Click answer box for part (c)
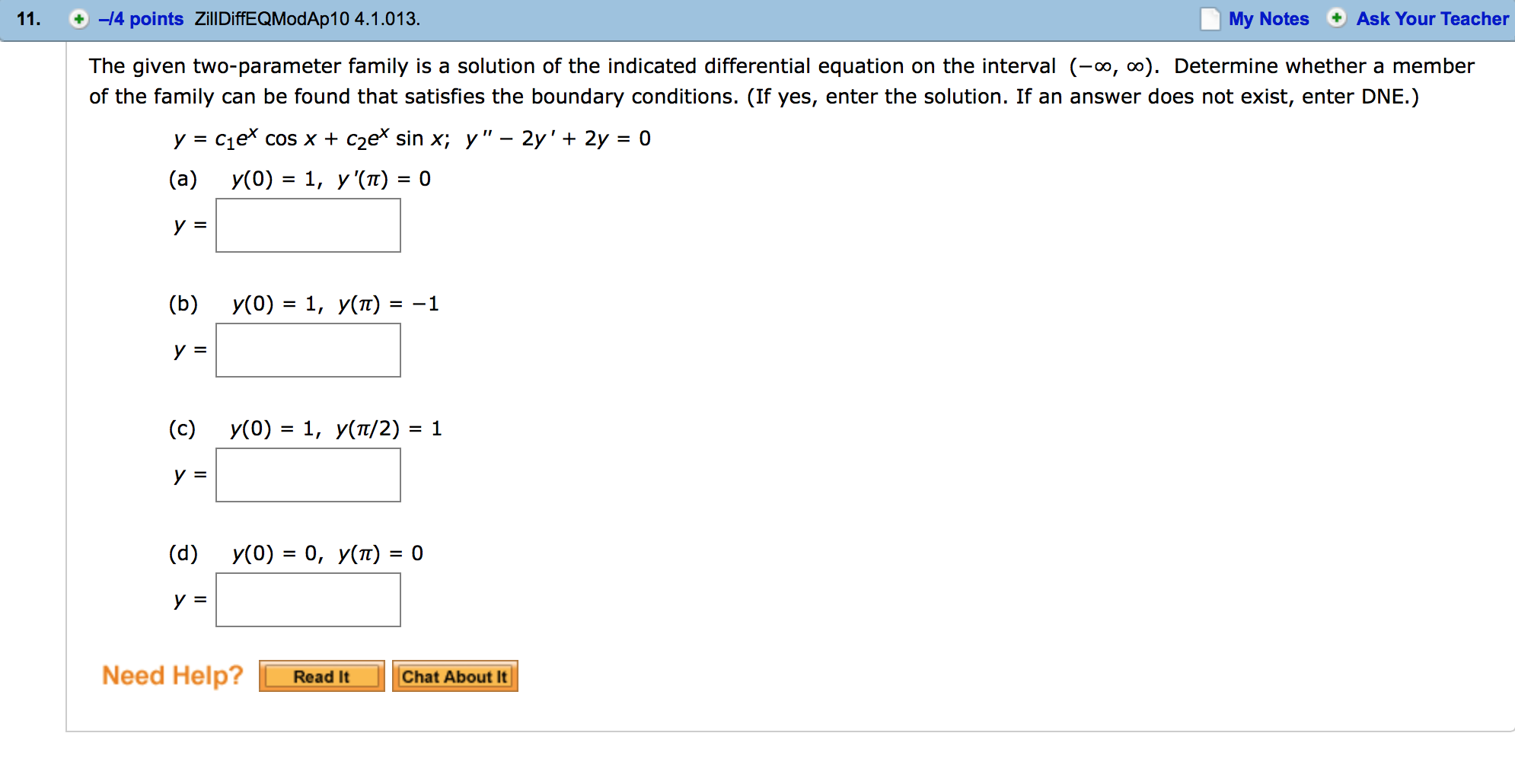Viewport: 1515px width, 784px height. (308, 475)
